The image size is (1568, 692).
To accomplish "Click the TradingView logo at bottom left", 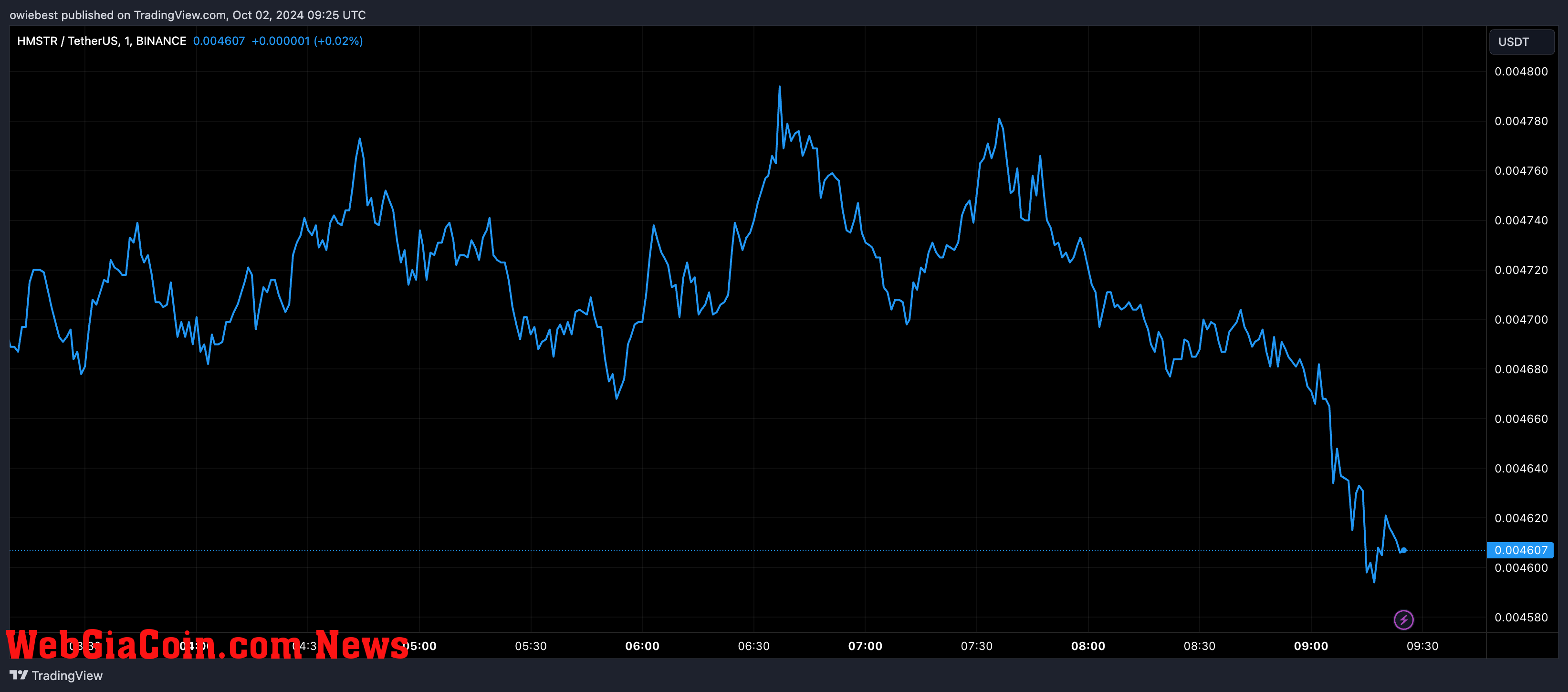I will pyautogui.click(x=56, y=676).
